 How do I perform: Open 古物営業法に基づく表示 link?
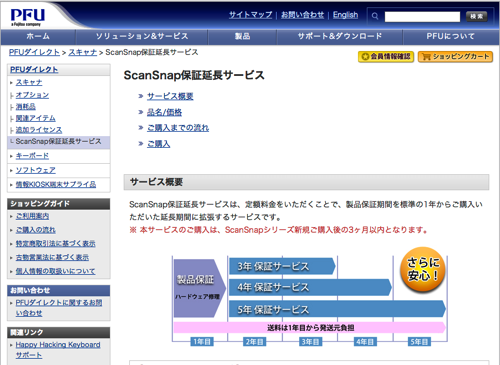pos(52,257)
